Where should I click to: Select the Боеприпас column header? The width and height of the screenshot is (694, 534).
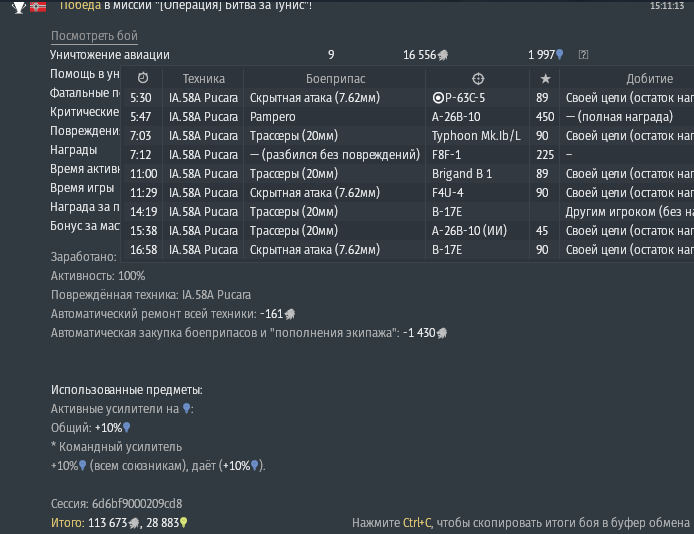[335, 79]
